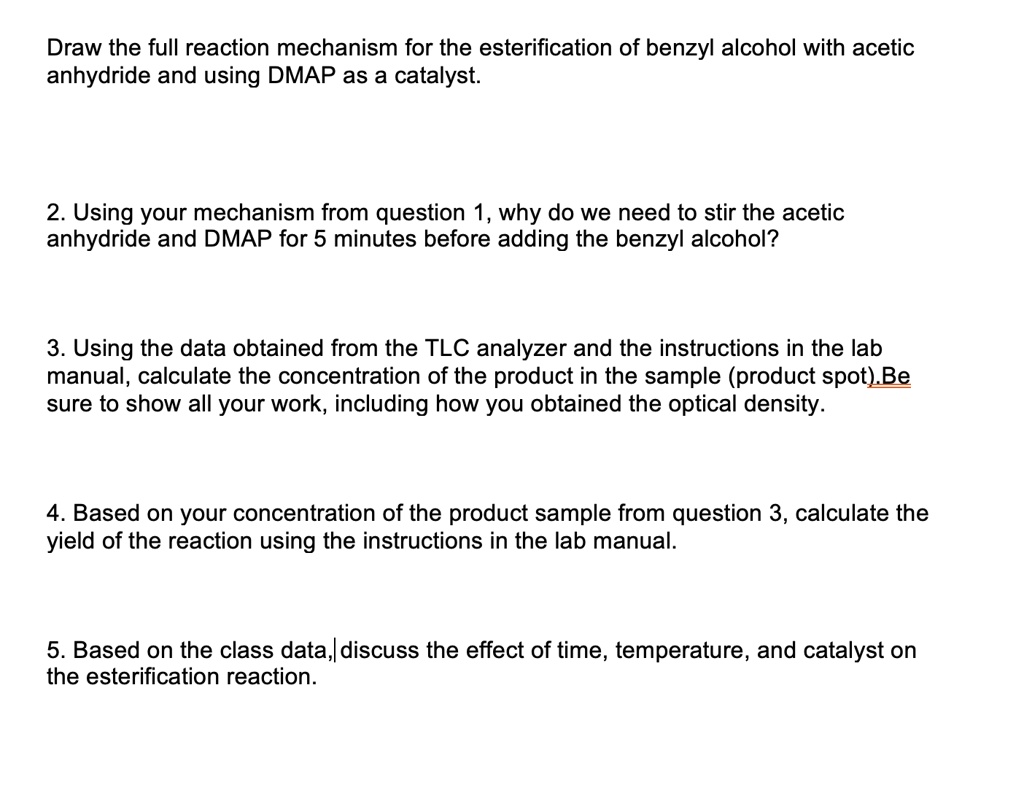Screen dimensions: 1024x801
Task: Click the number "3." starting question three
Action: pos(57,349)
